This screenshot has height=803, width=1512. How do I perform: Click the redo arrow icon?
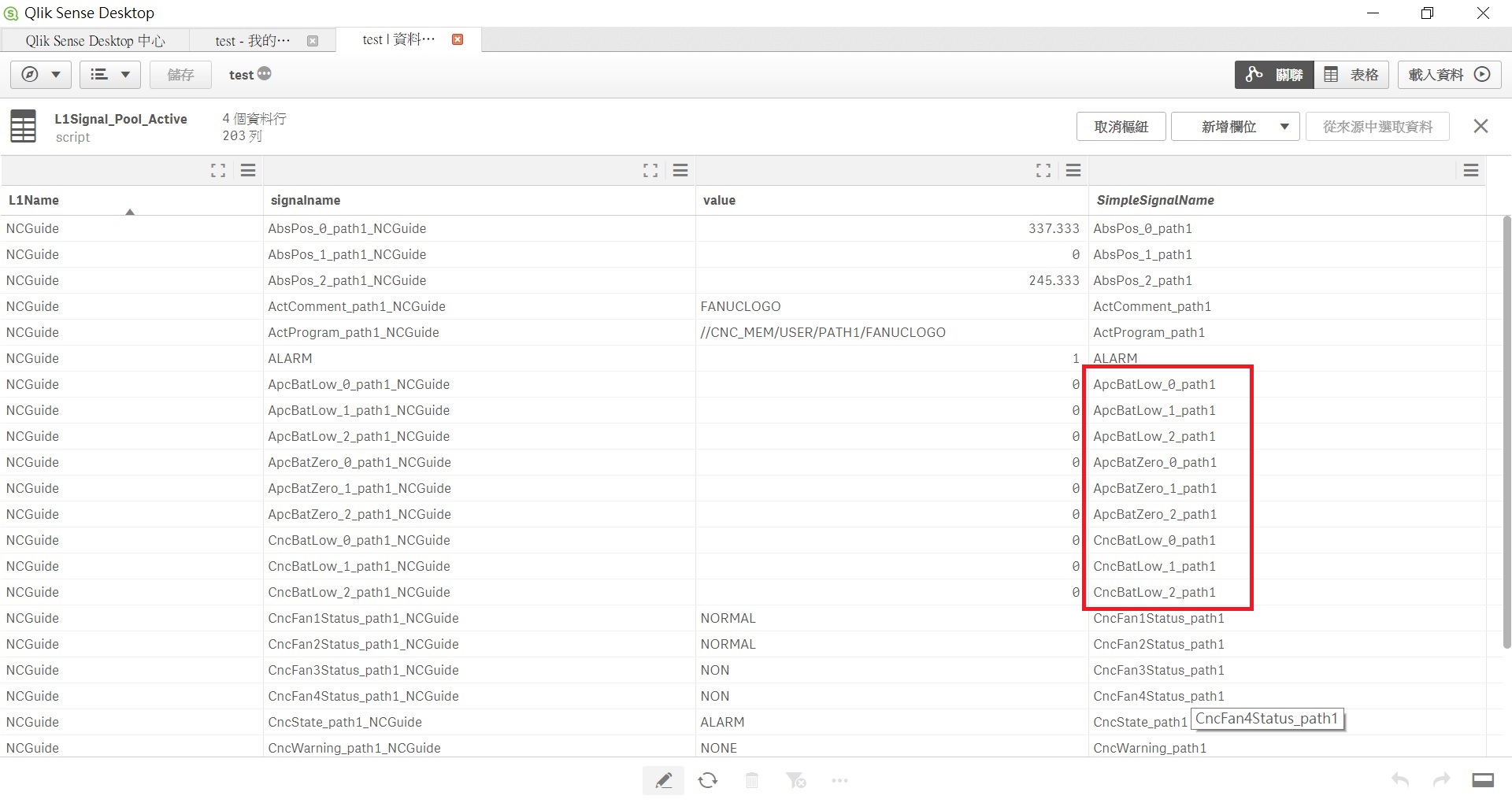1441,779
